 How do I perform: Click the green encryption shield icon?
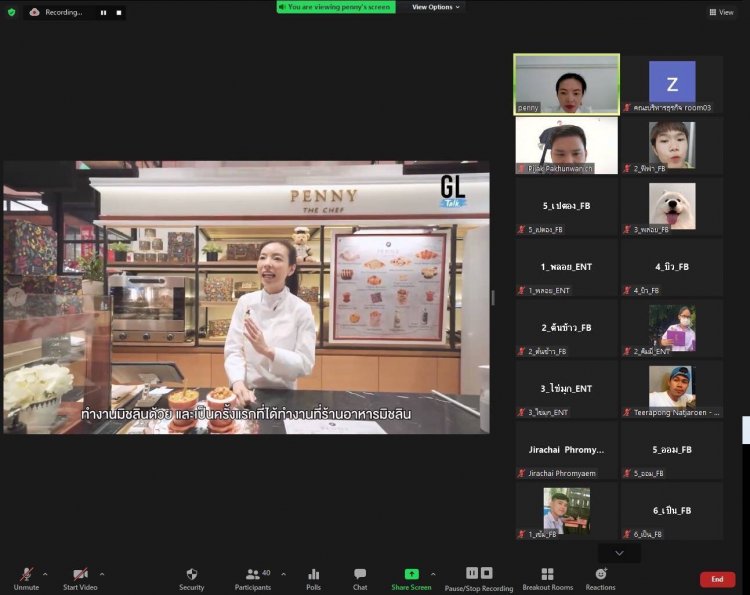tap(11, 12)
